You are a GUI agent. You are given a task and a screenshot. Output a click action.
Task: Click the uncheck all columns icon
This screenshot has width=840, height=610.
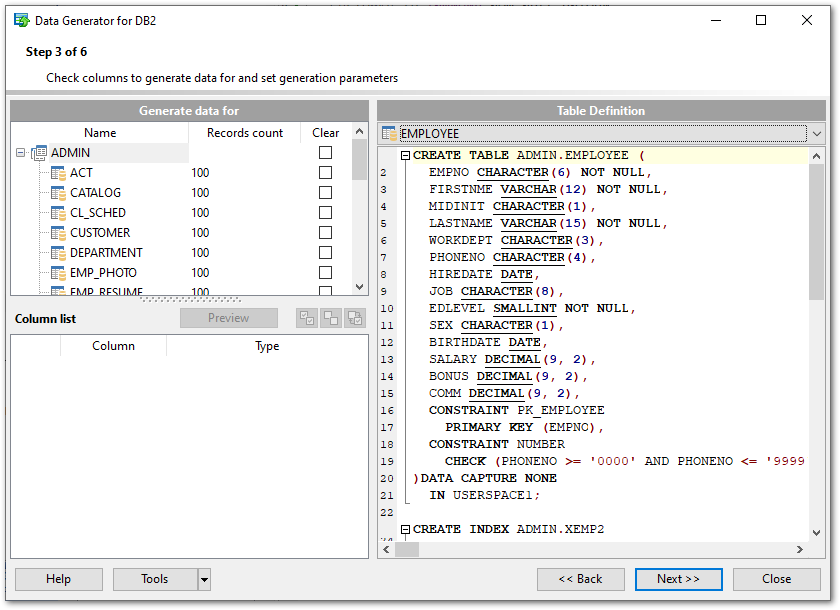point(331,318)
